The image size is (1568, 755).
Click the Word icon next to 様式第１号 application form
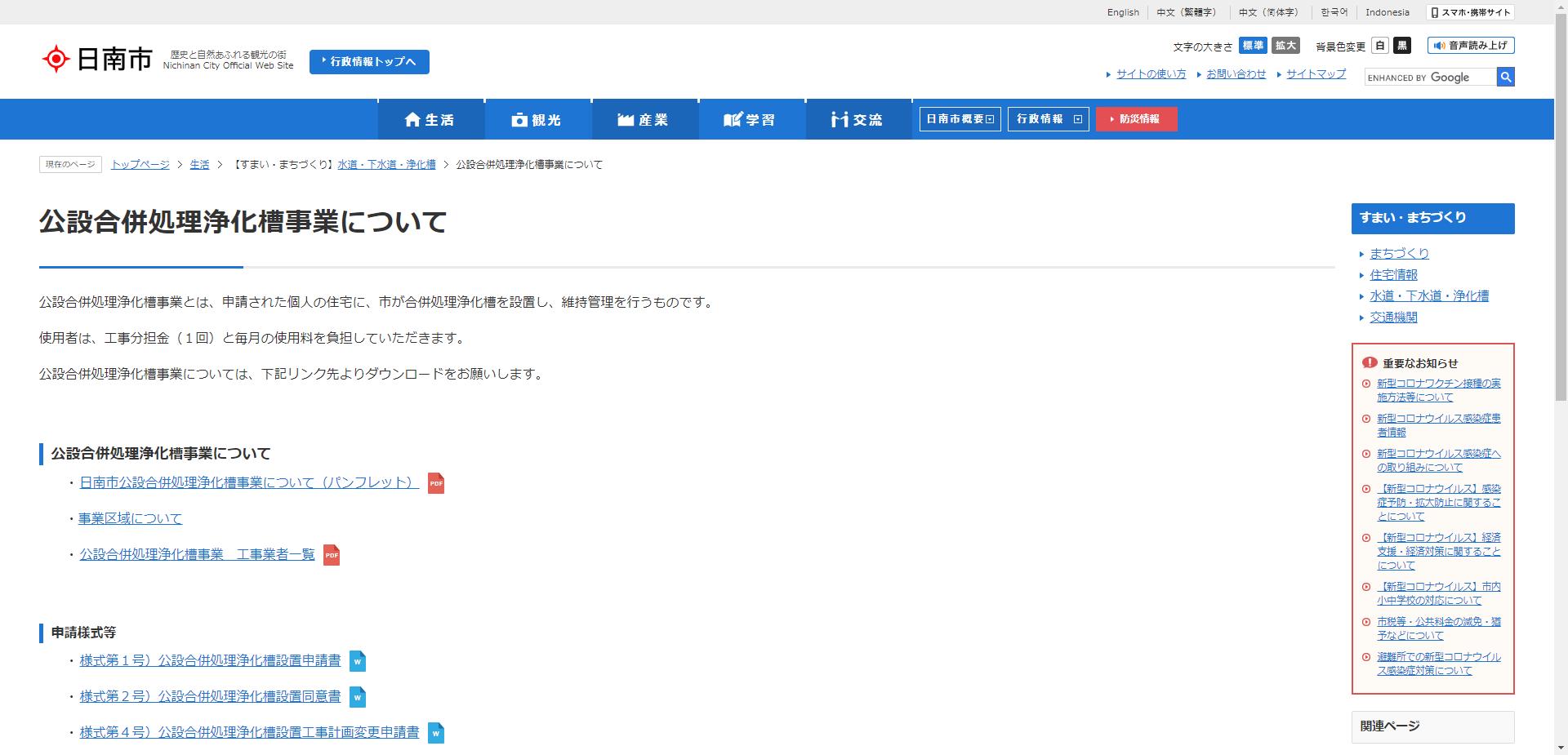point(357,662)
